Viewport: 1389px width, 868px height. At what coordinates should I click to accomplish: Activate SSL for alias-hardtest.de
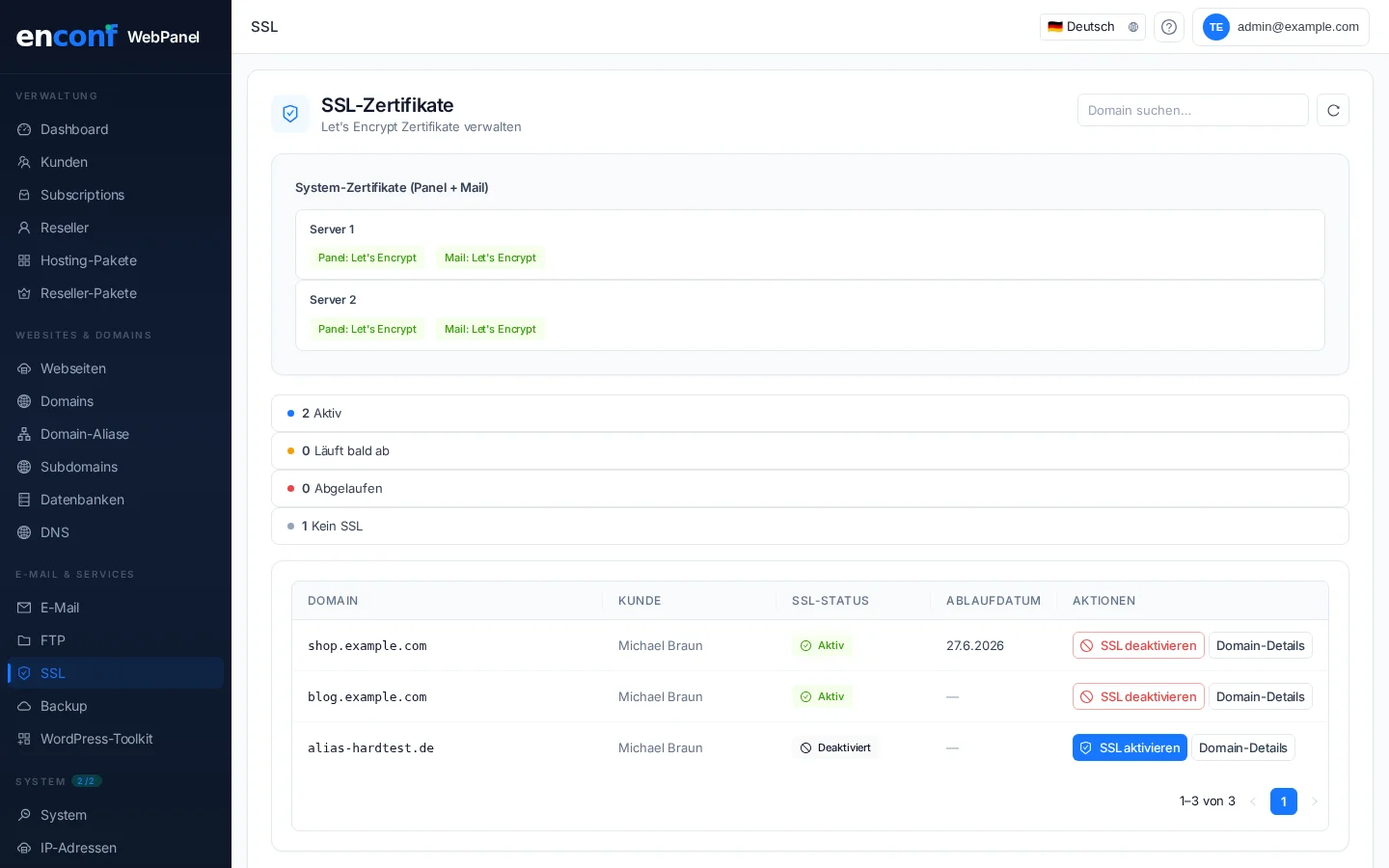coord(1130,747)
